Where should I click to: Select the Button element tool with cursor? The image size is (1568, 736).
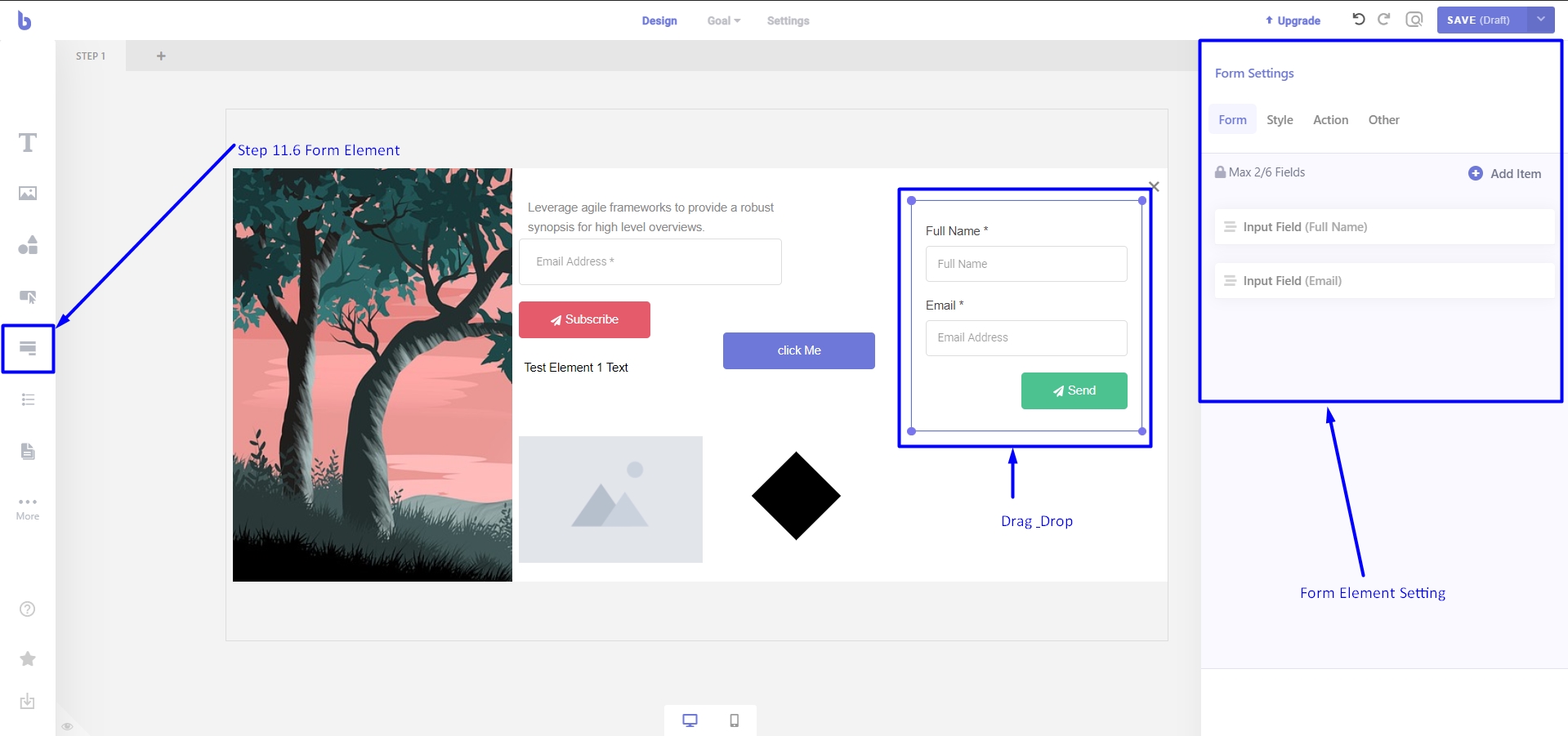tap(28, 297)
